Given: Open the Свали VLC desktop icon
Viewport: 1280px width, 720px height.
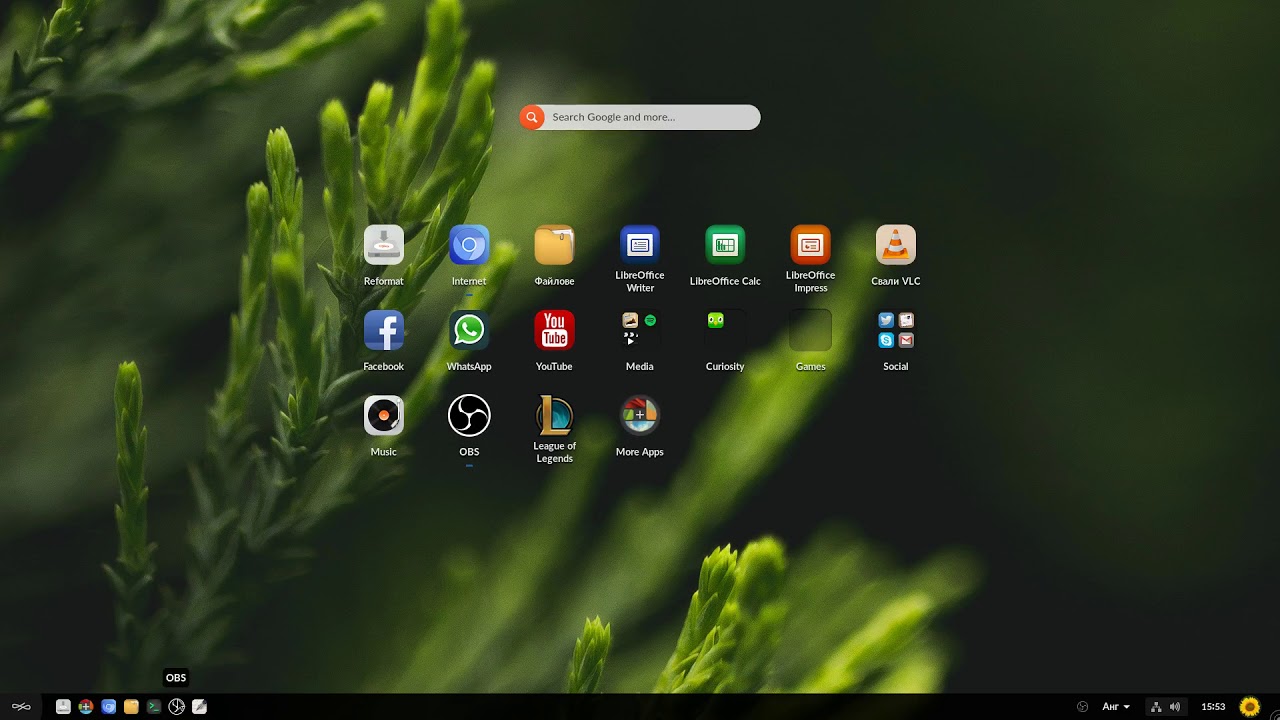Looking at the screenshot, I should click(896, 245).
